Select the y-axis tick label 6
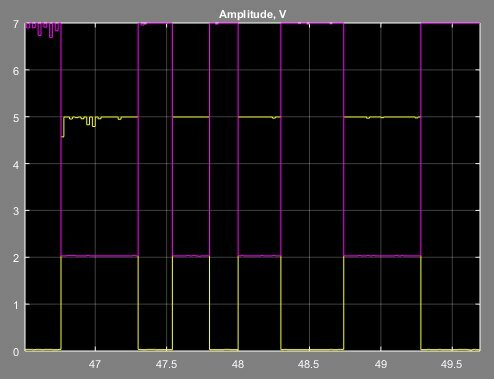 point(16,71)
